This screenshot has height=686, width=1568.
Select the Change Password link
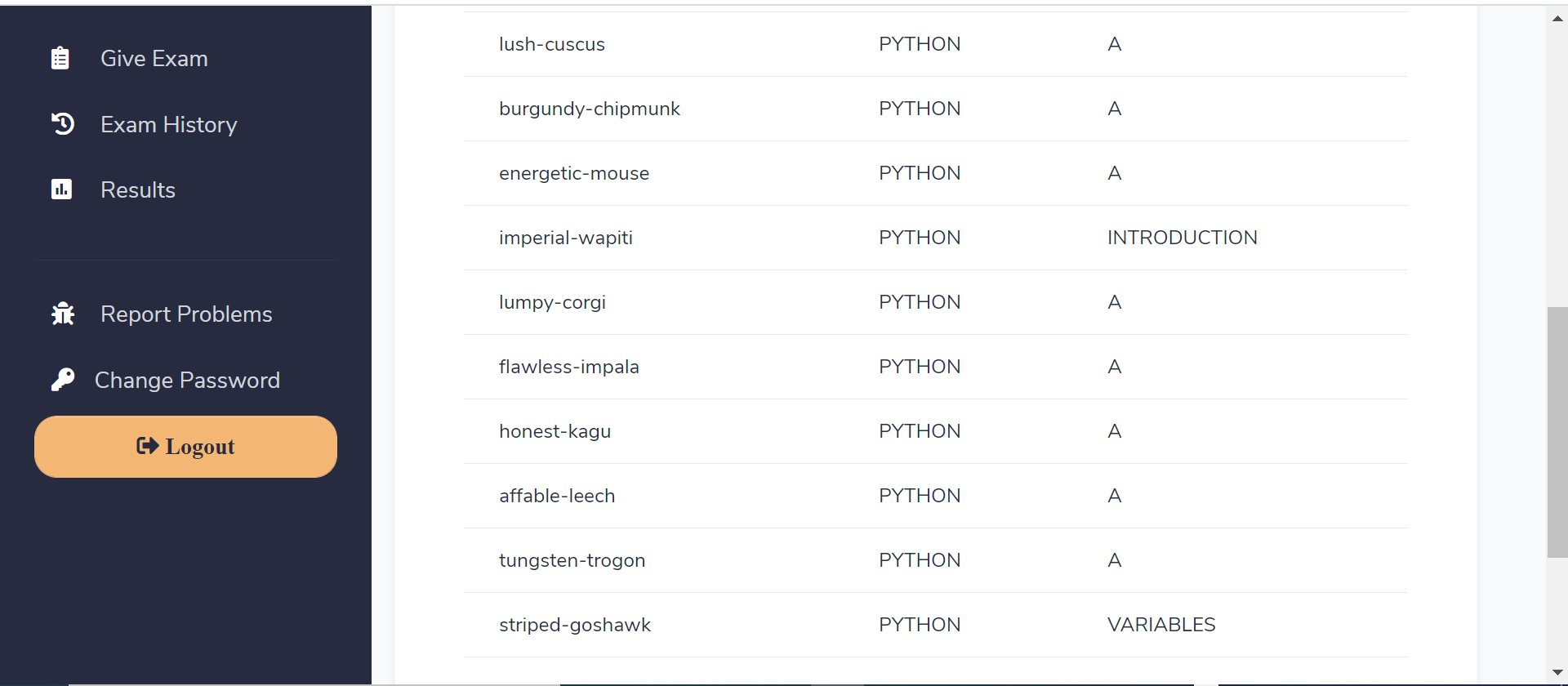click(x=187, y=380)
